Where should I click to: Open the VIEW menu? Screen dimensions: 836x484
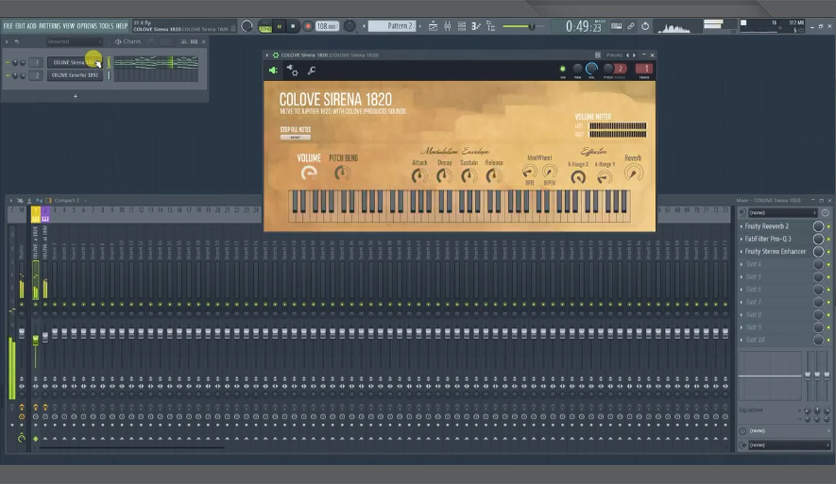(69, 26)
